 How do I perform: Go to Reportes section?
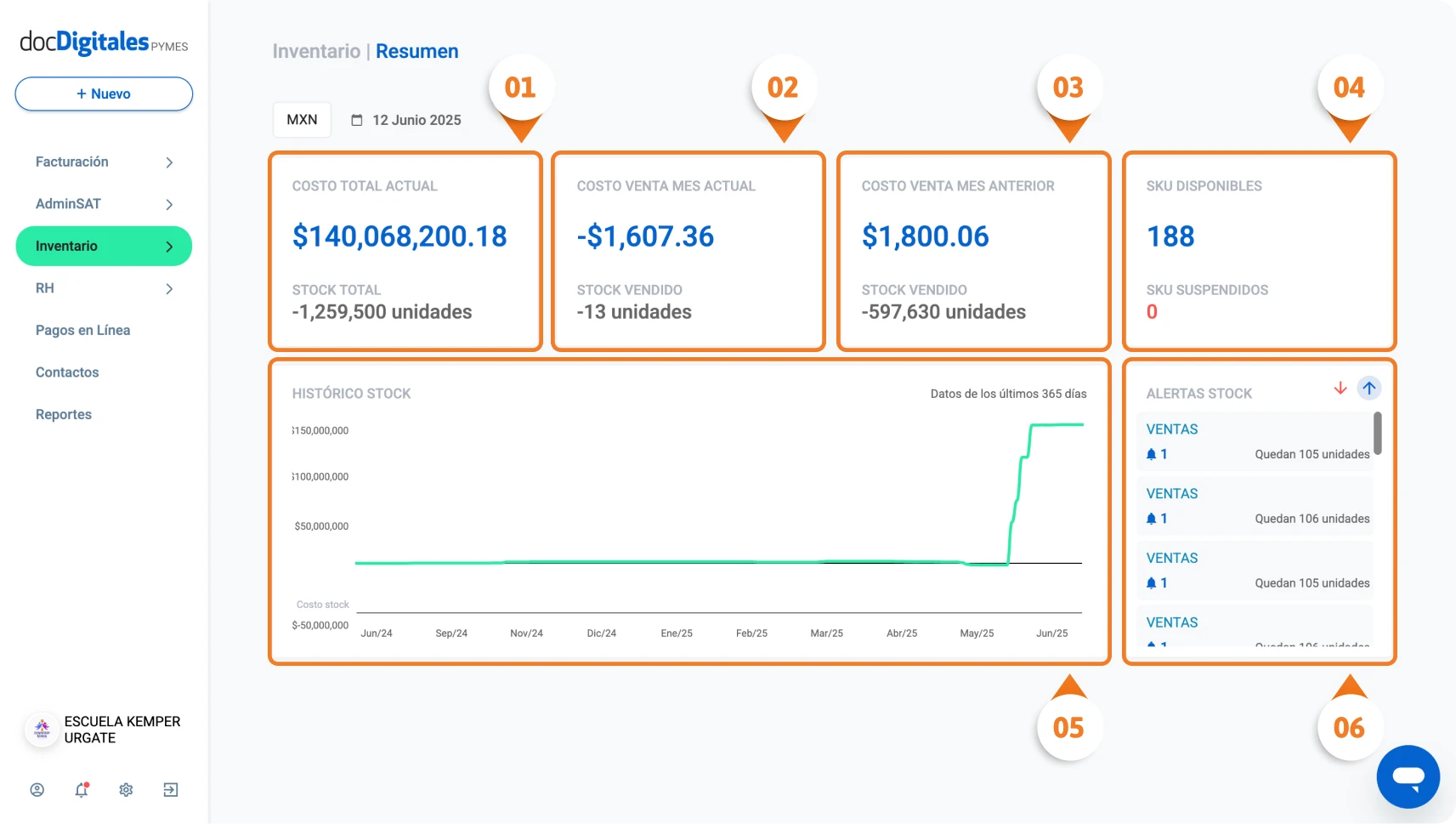point(64,414)
